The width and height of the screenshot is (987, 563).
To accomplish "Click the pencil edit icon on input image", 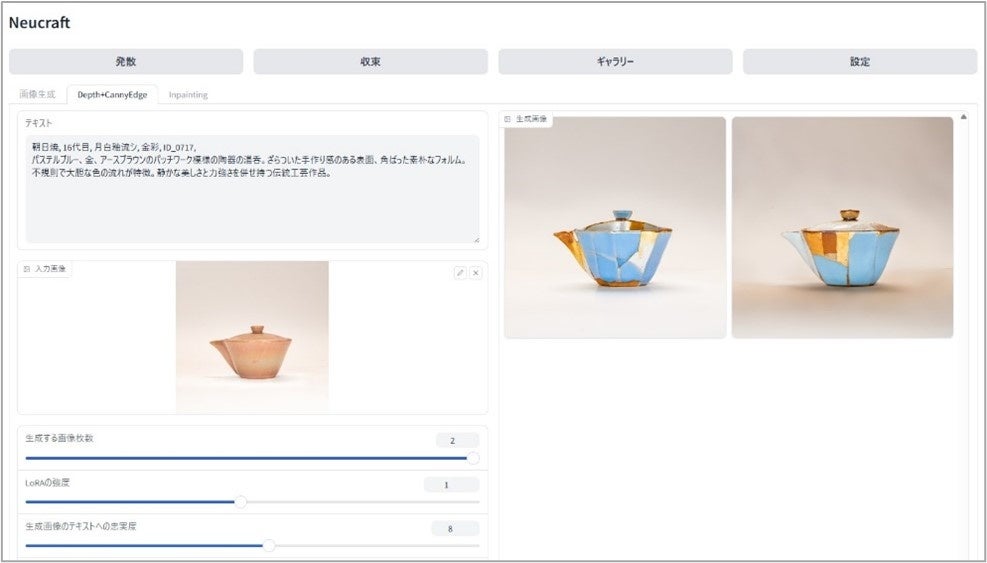I will click(x=460, y=273).
